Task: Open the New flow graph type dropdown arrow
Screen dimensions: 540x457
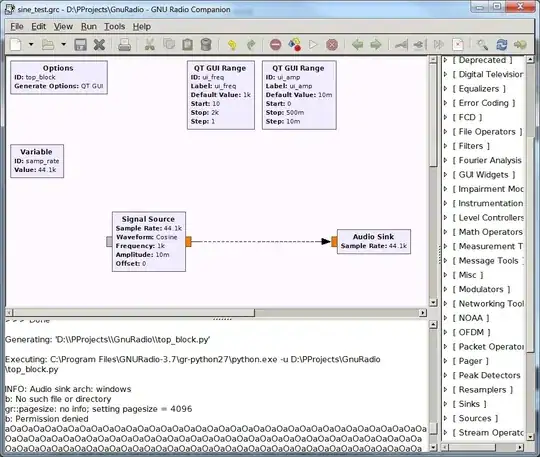Action: point(31,44)
